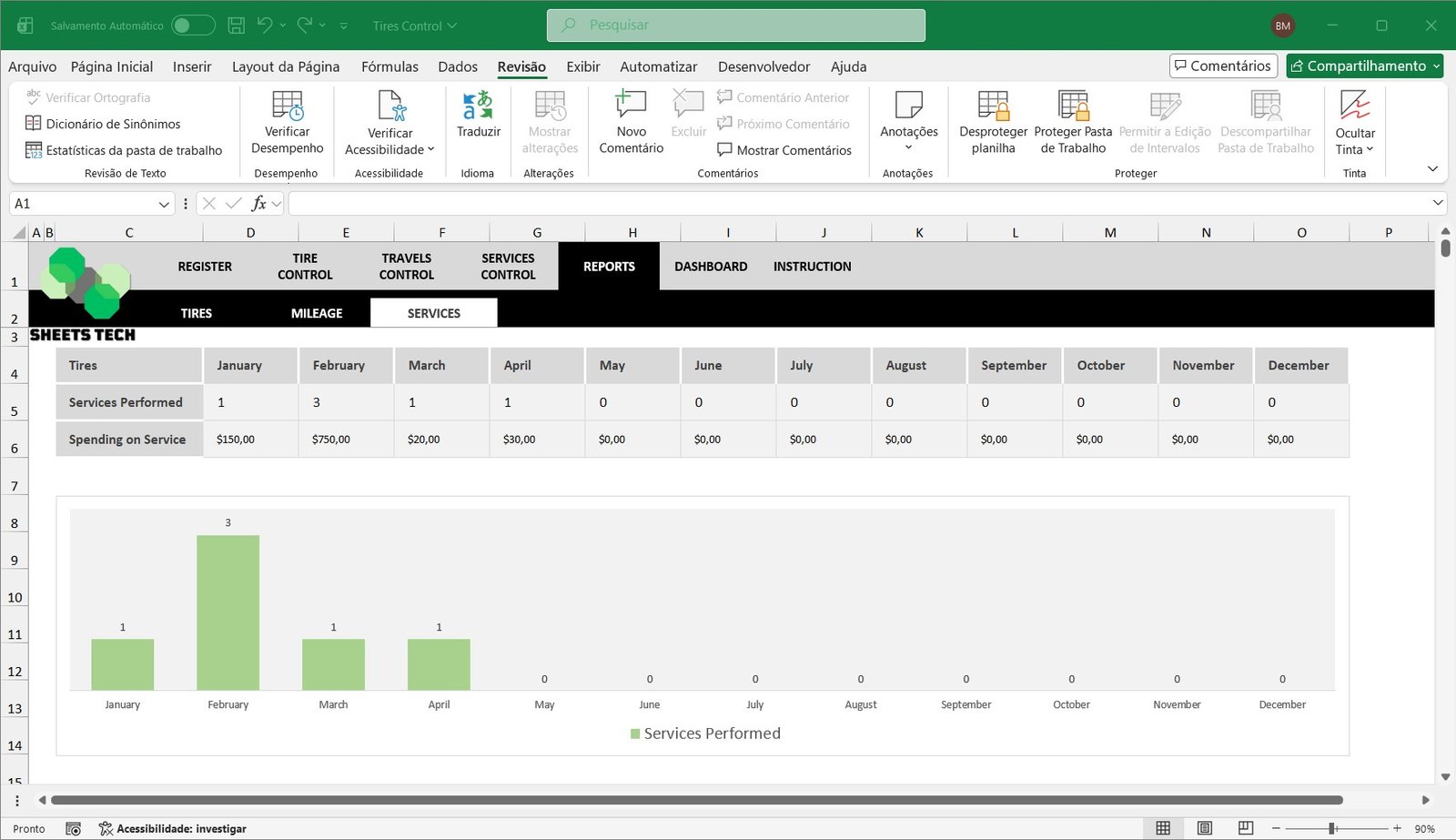Screen dimensions: 1456x840
Task: Switch to the MILEAGE report tab
Action: pyautogui.click(x=317, y=313)
